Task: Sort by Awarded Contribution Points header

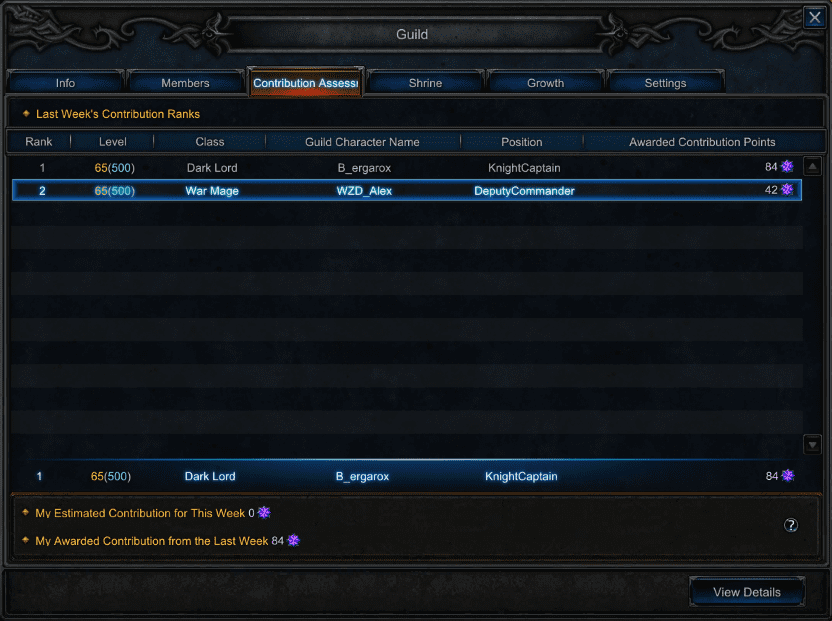Action: [x=703, y=142]
